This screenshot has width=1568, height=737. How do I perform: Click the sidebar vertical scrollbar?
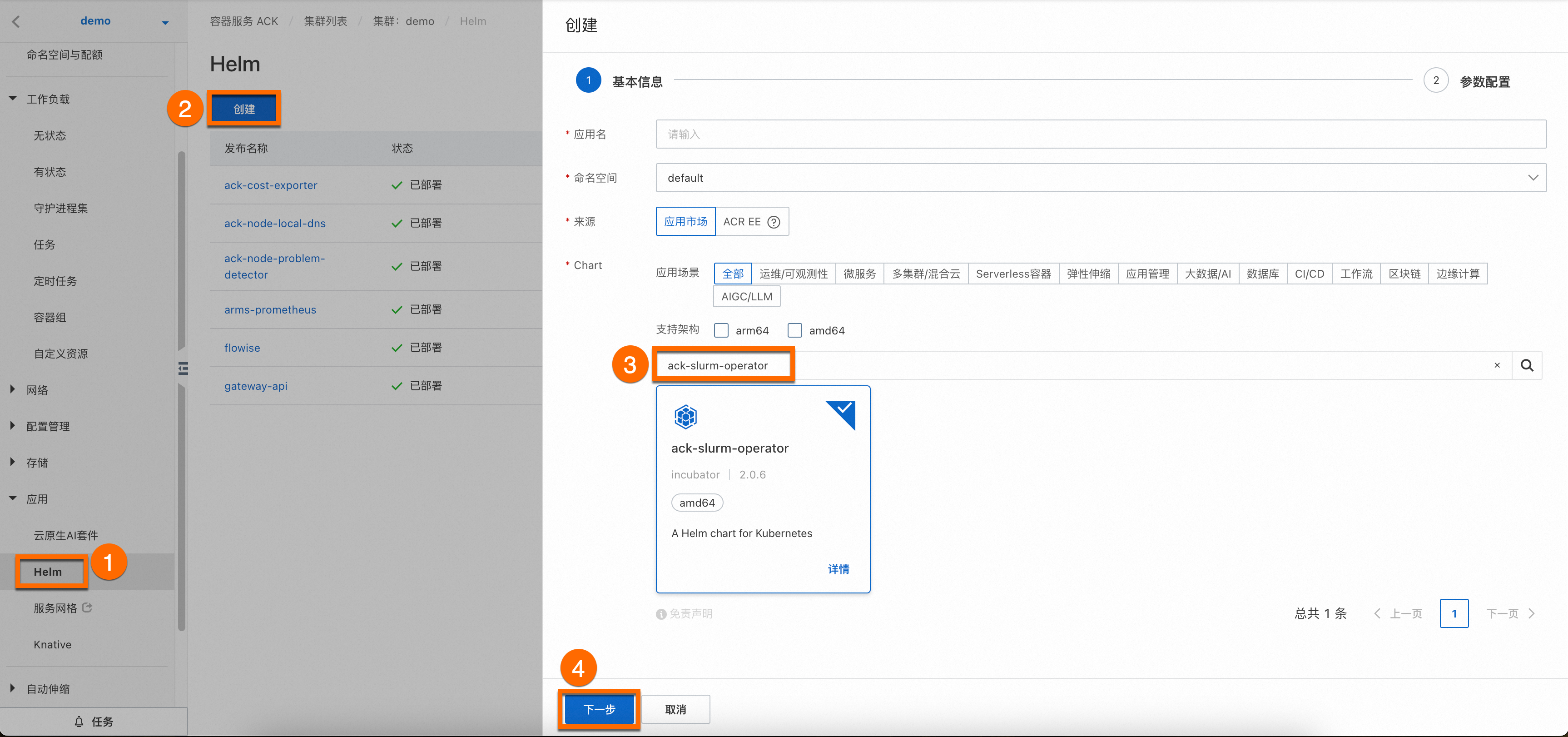181,256
